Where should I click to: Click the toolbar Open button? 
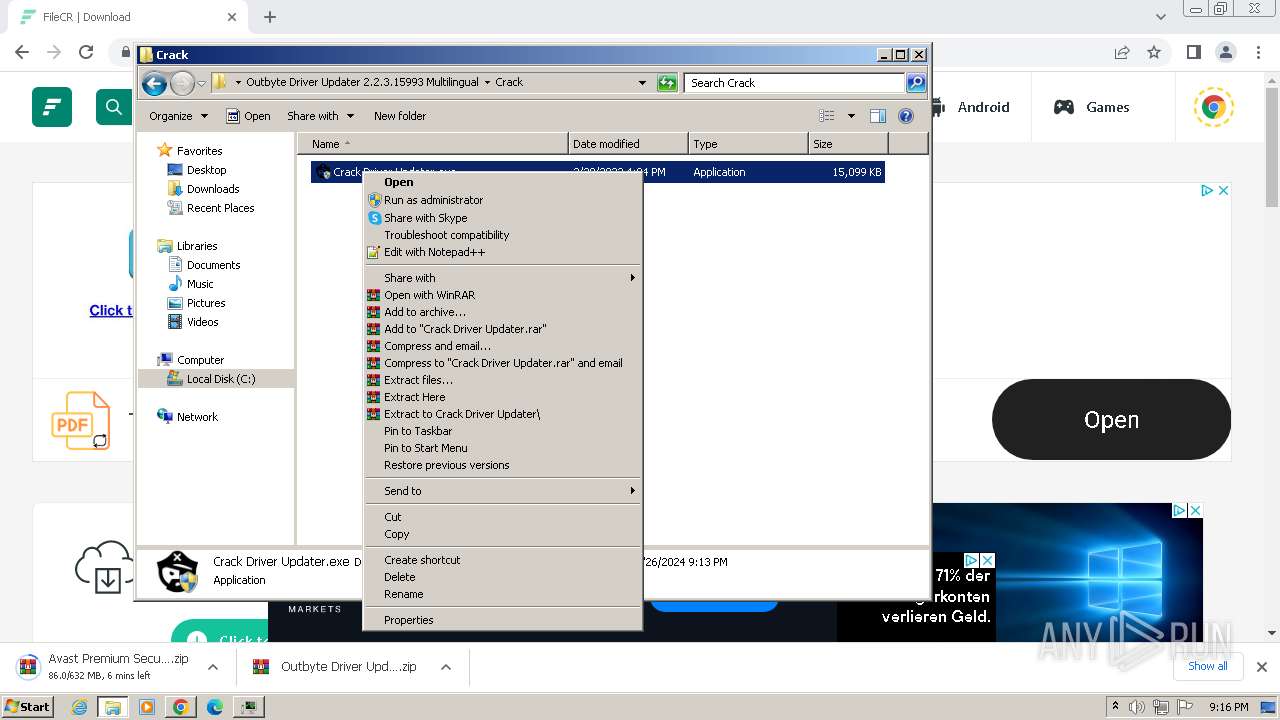248,116
